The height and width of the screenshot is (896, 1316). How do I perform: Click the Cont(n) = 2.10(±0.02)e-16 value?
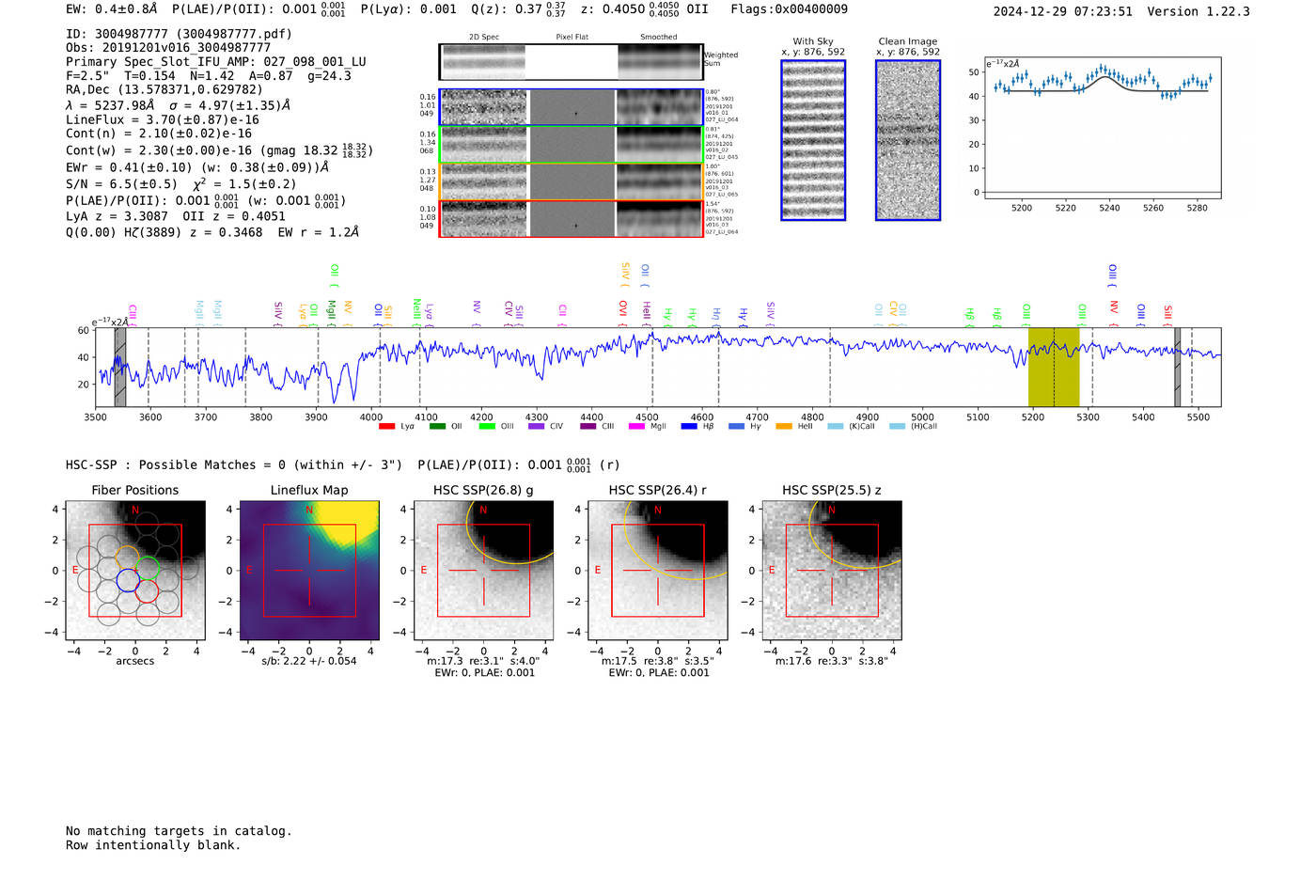coord(159,134)
